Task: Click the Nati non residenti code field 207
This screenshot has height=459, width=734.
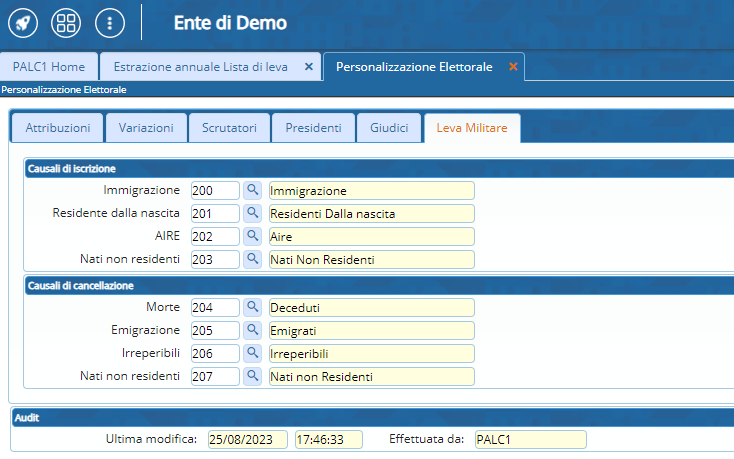Action: (x=214, y=377)
